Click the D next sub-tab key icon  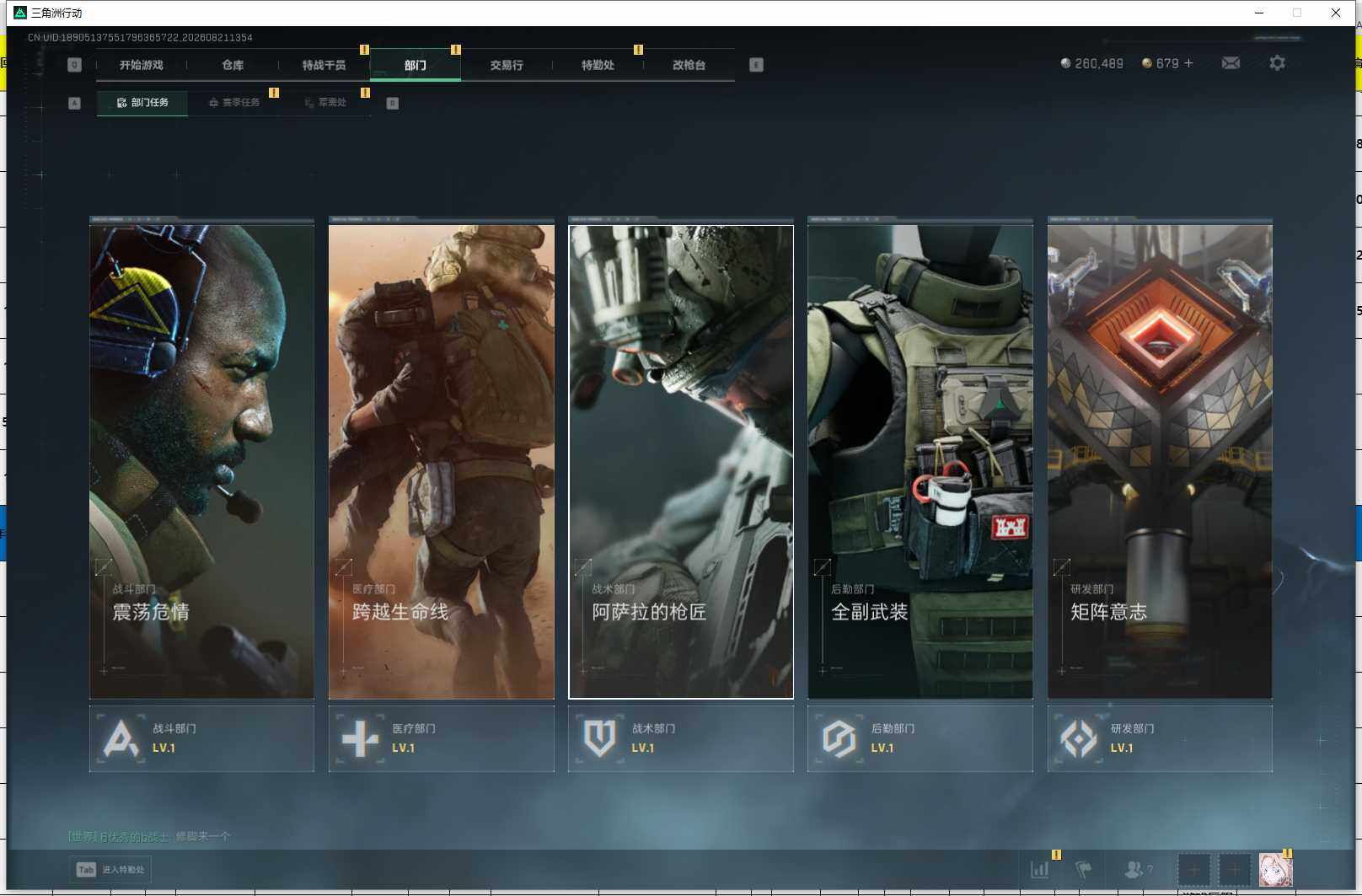392,103
